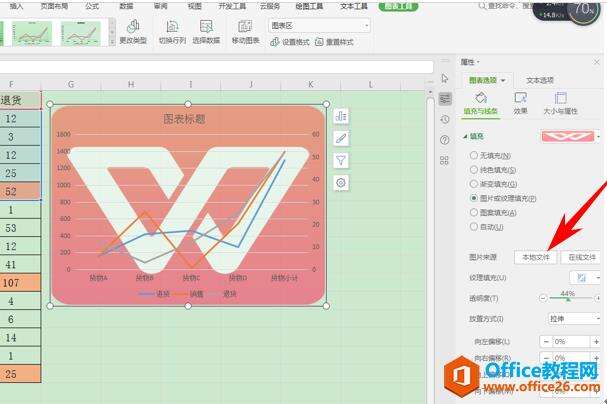Open 填充与线条 (Fill & Line) section icon
The height and width of the screenshot is (404, 607).
click(x=481, y=98)
